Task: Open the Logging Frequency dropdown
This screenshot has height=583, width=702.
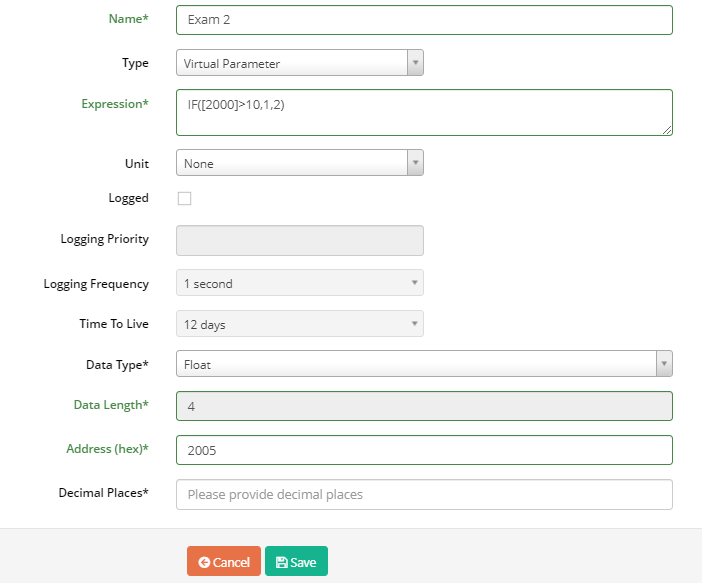Action: coord(300,283)
